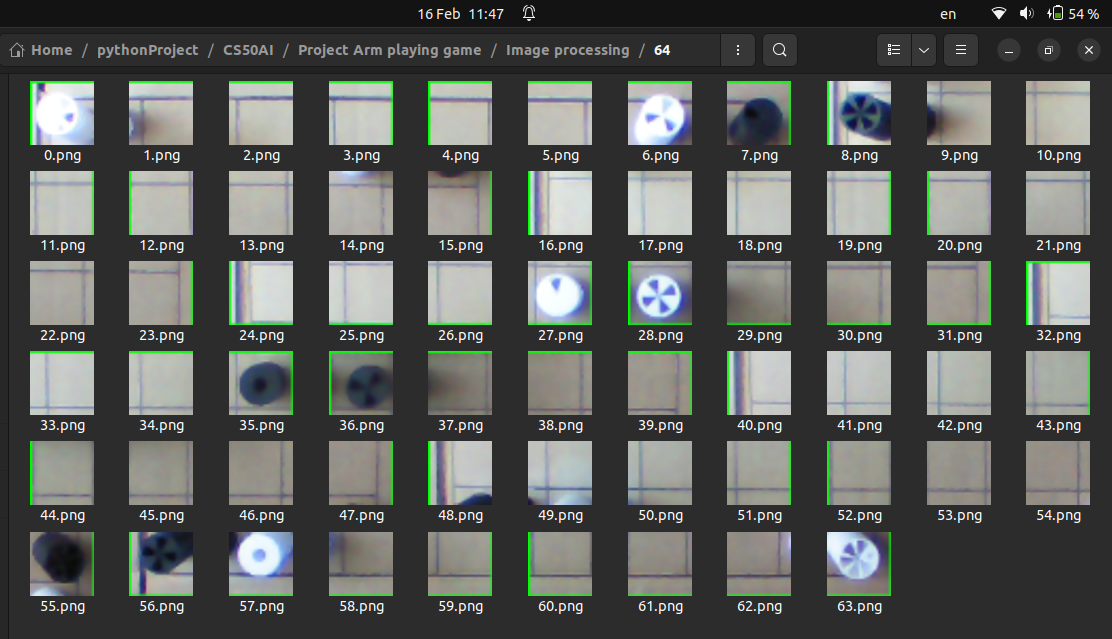The height and width of the screenshot is (639, 1112).
Task: Open the path bar options menu (three dots)
Action: (x=738, y=50)
